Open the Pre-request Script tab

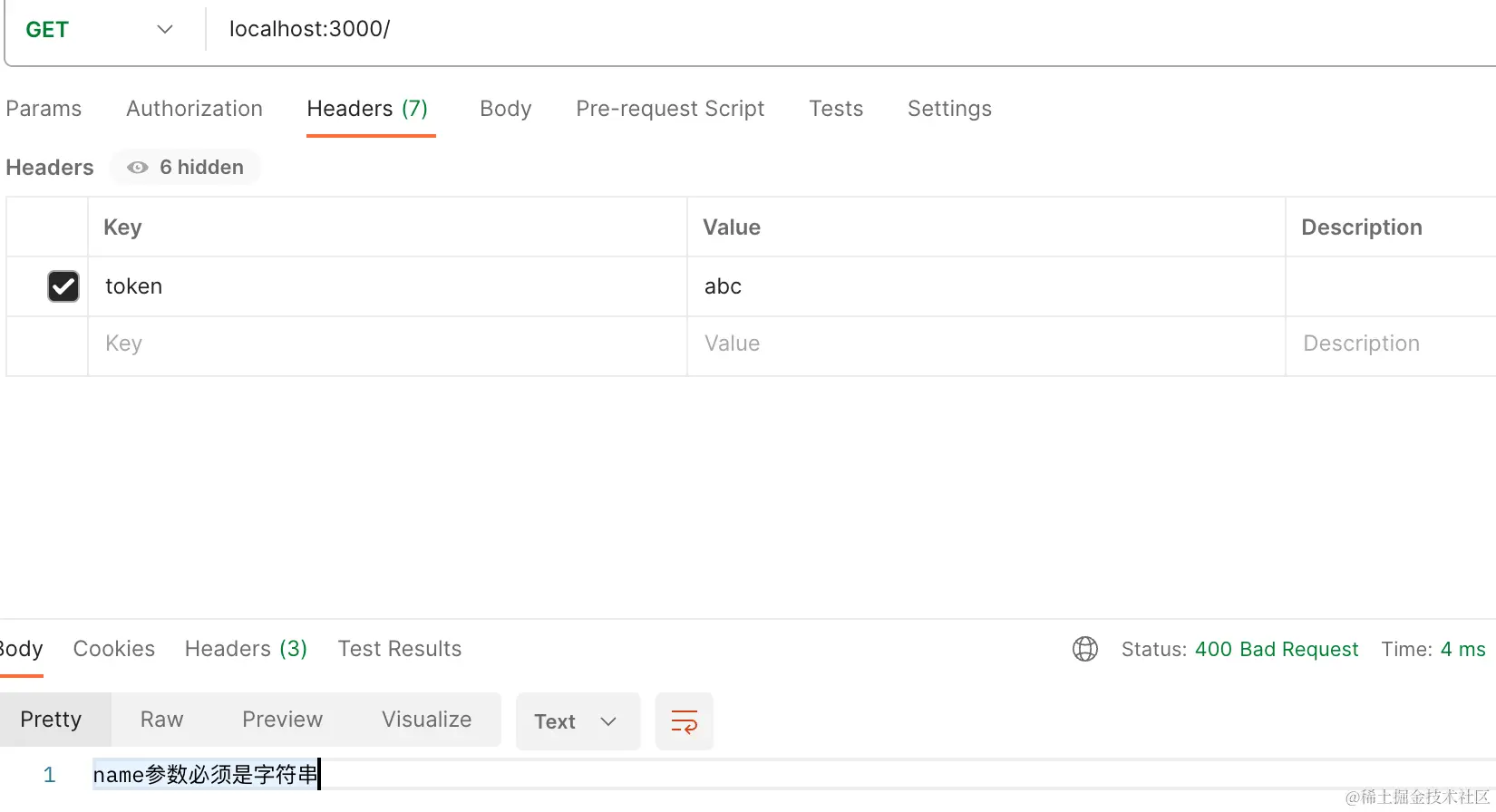pyautogui.click(x=670, y=109)
